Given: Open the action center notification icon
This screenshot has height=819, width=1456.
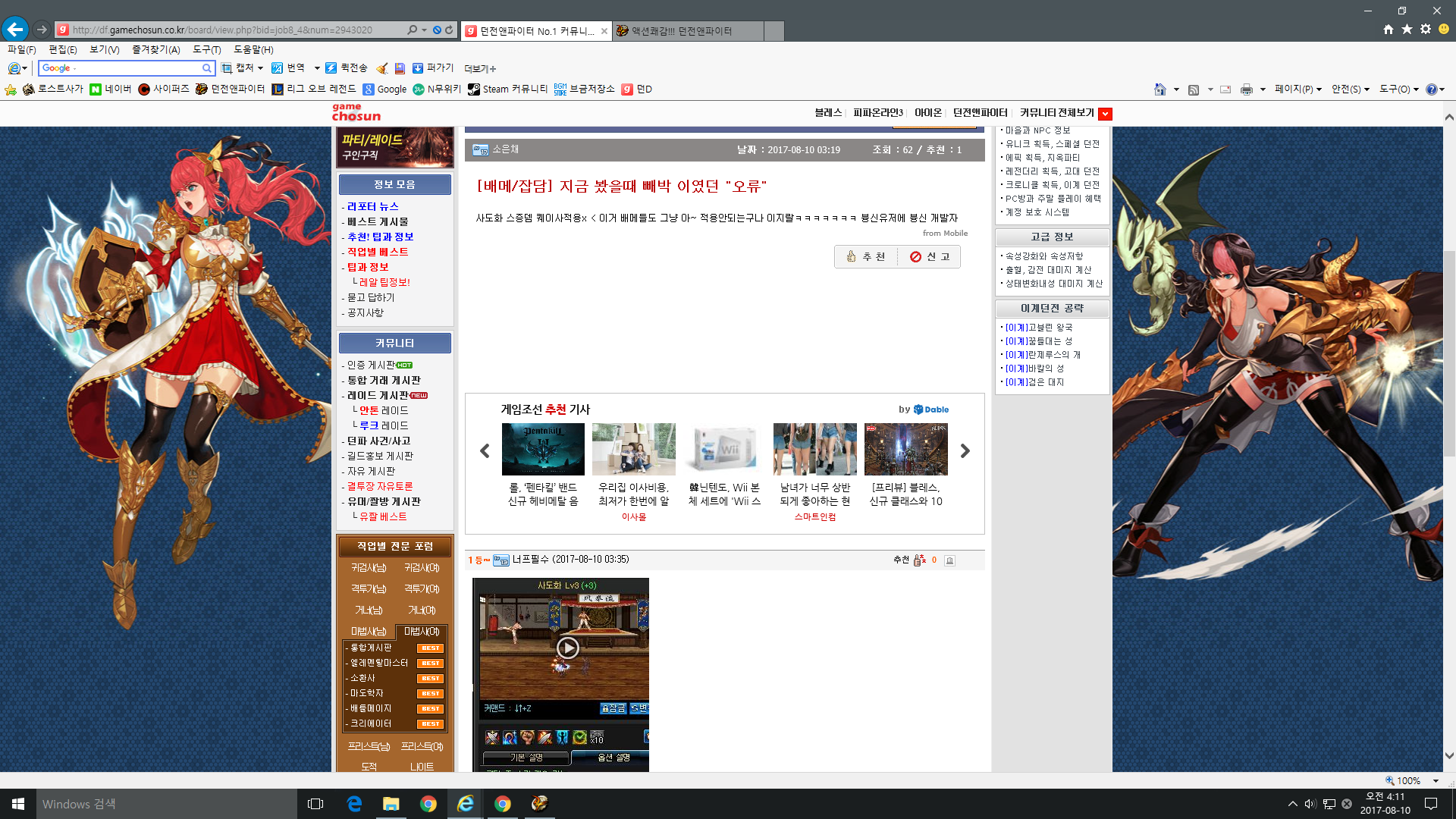Looking at the screenshot, I should tap(1431, 804).
